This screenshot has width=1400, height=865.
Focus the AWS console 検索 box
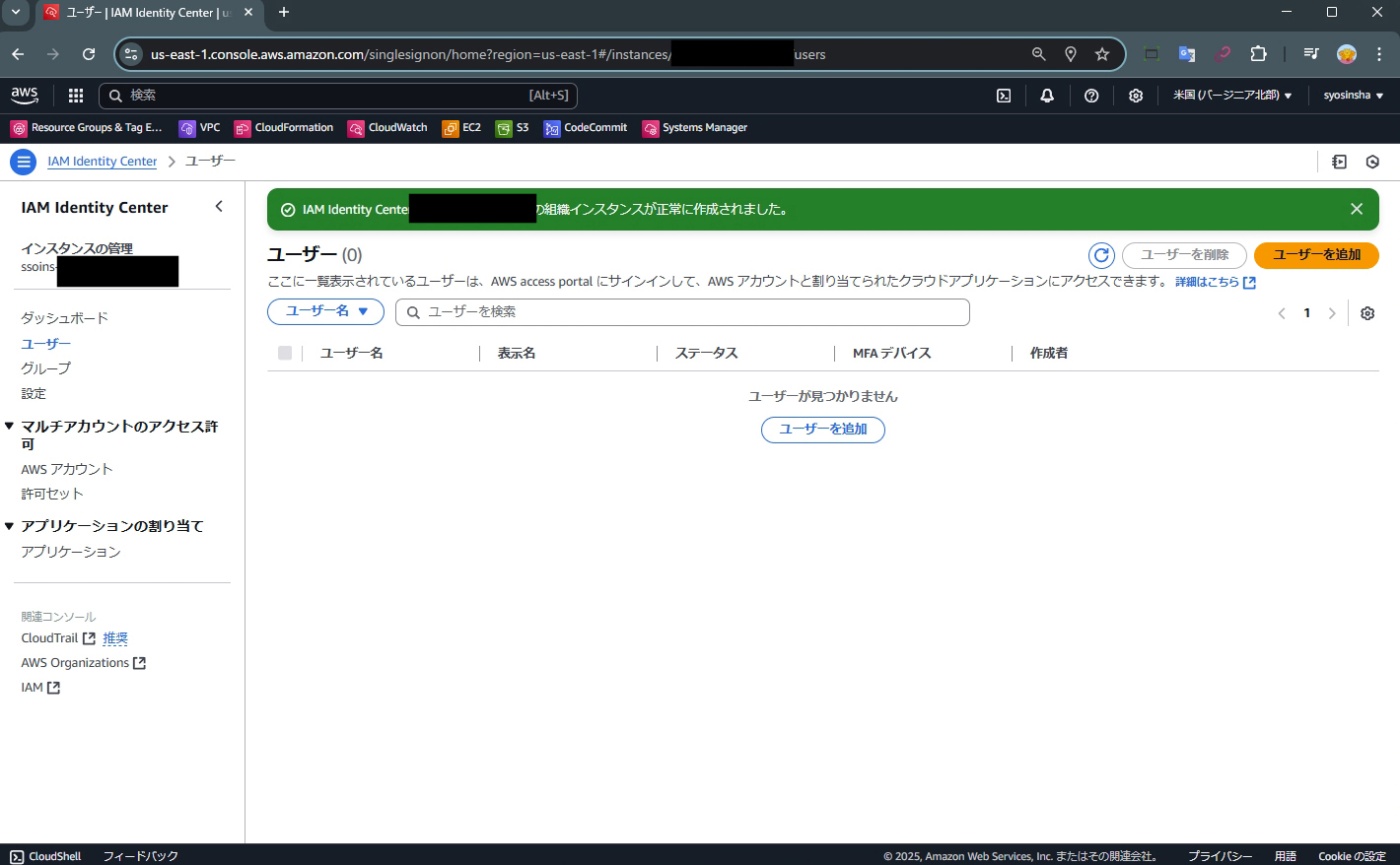[x=338, y=96]
